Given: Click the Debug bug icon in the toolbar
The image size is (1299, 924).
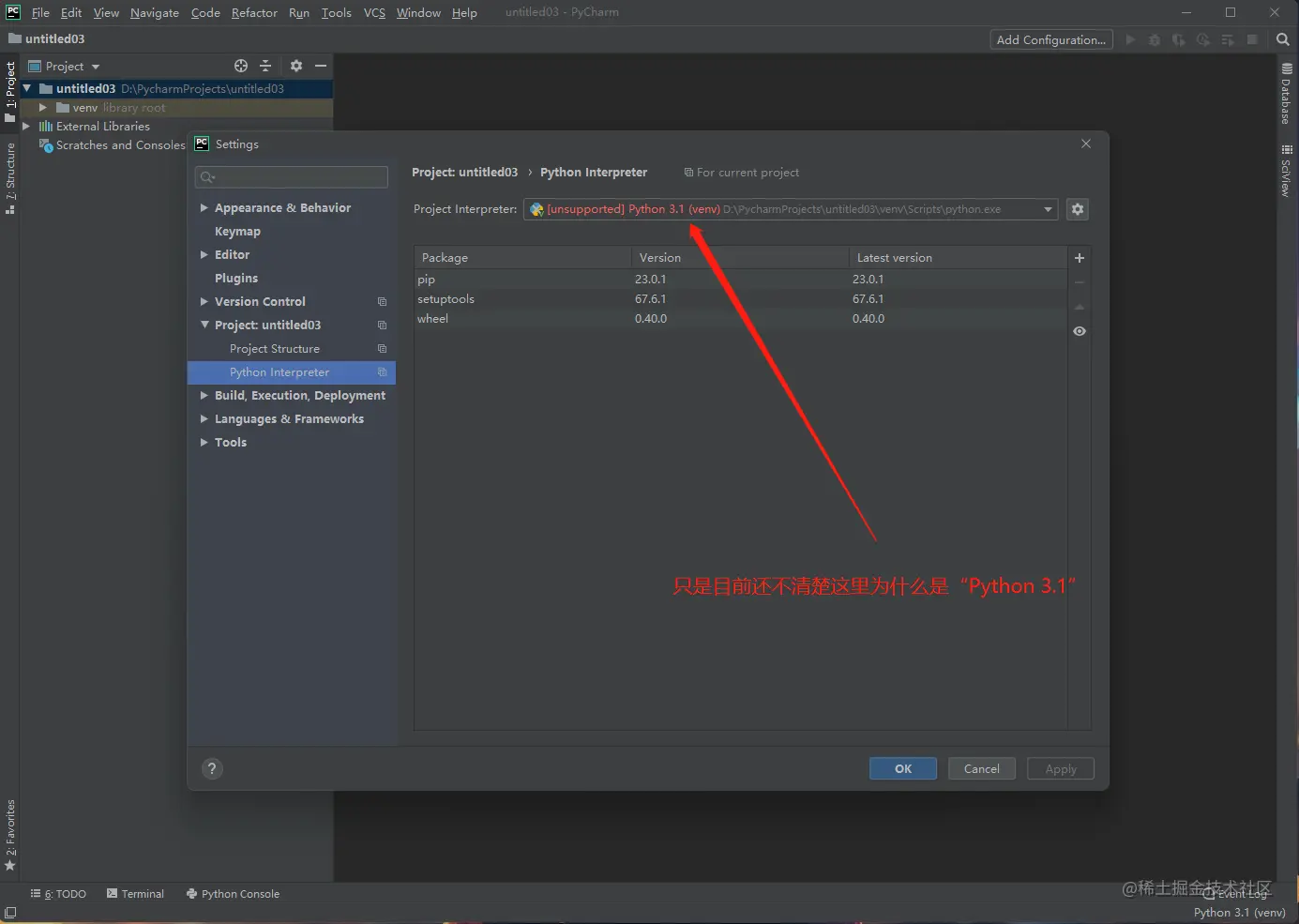Looking at the screenshot, I should click(1155, 39).
